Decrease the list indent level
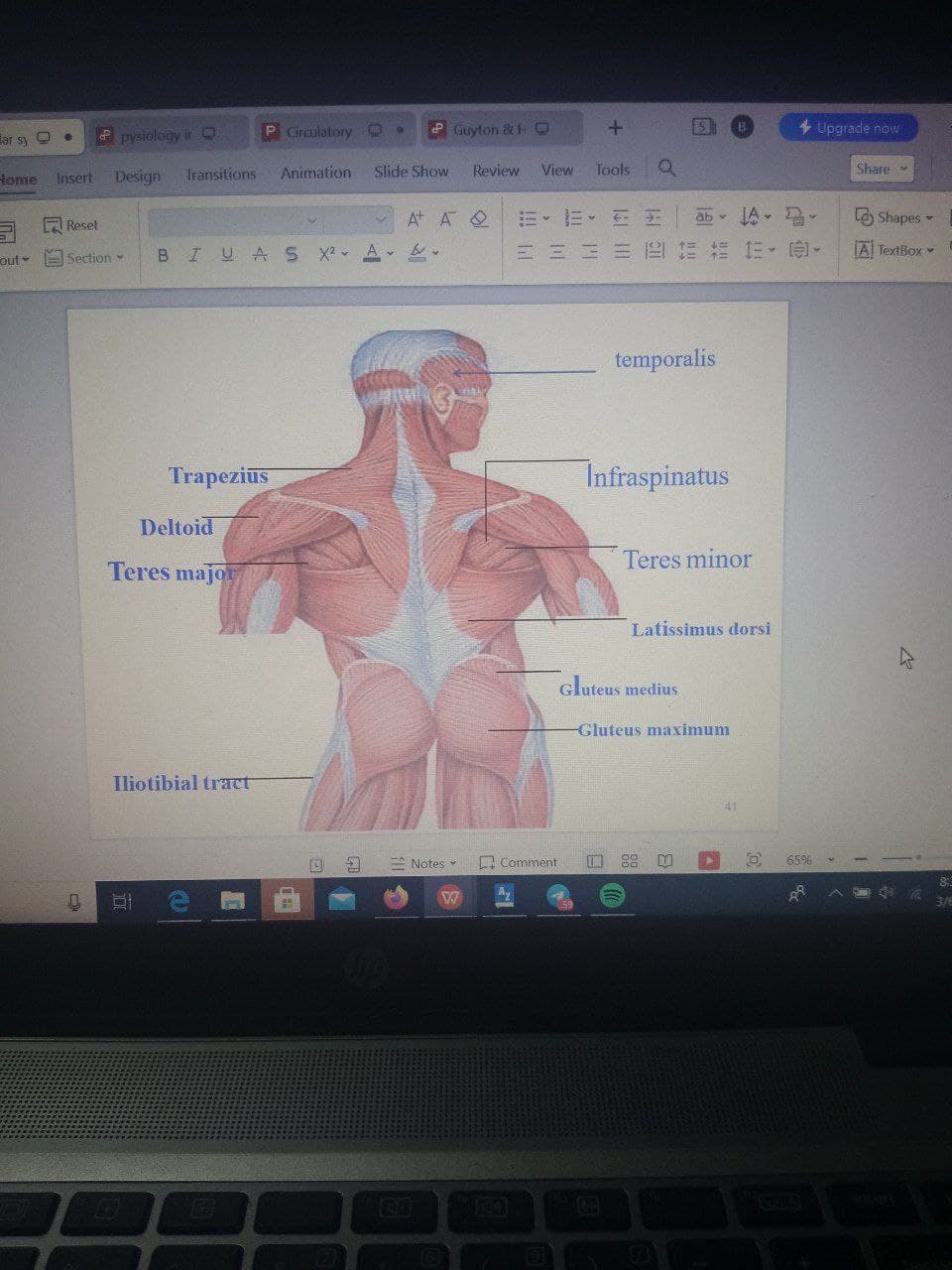 [620, 217]
